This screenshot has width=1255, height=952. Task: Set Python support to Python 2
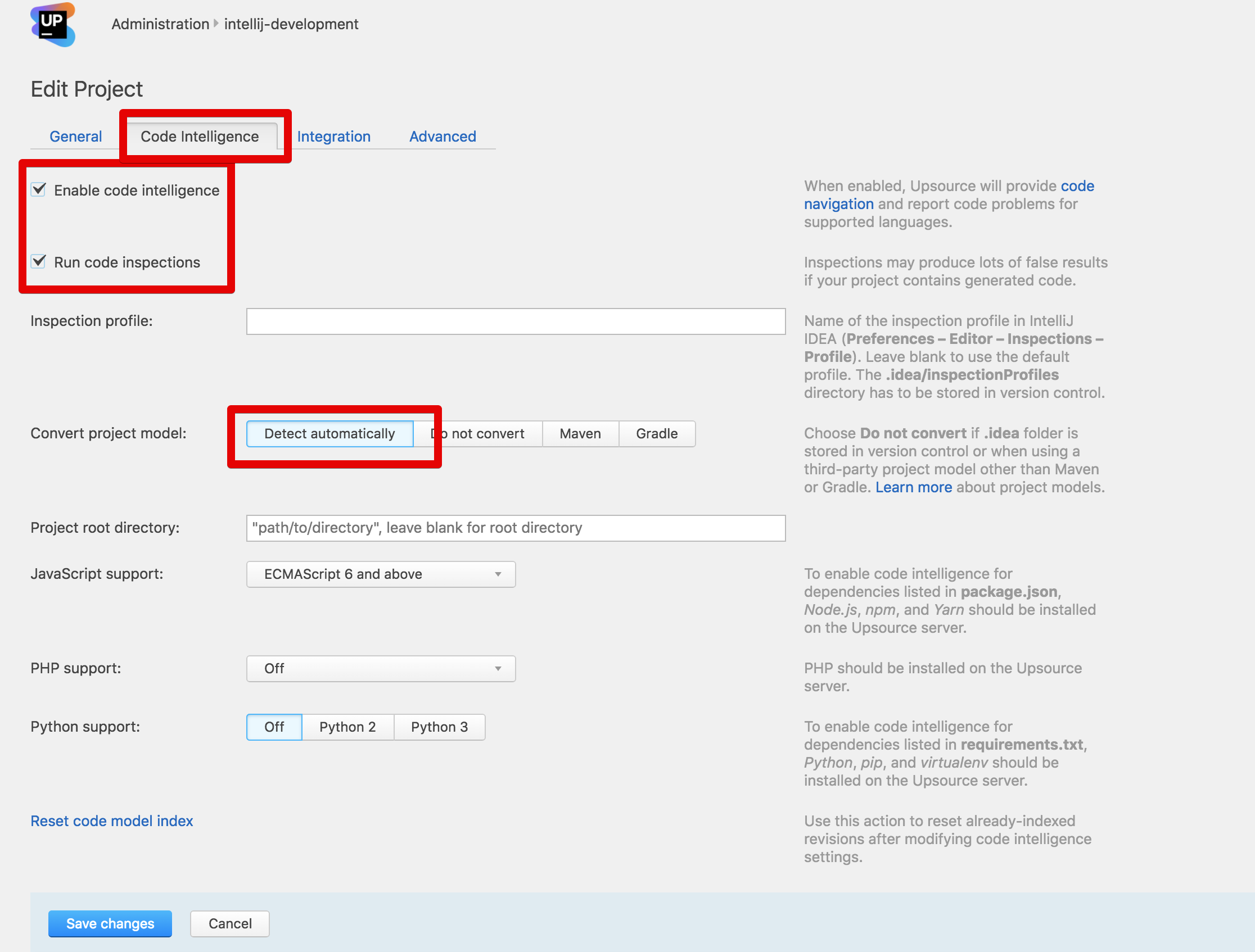click(x=347, y=727)
